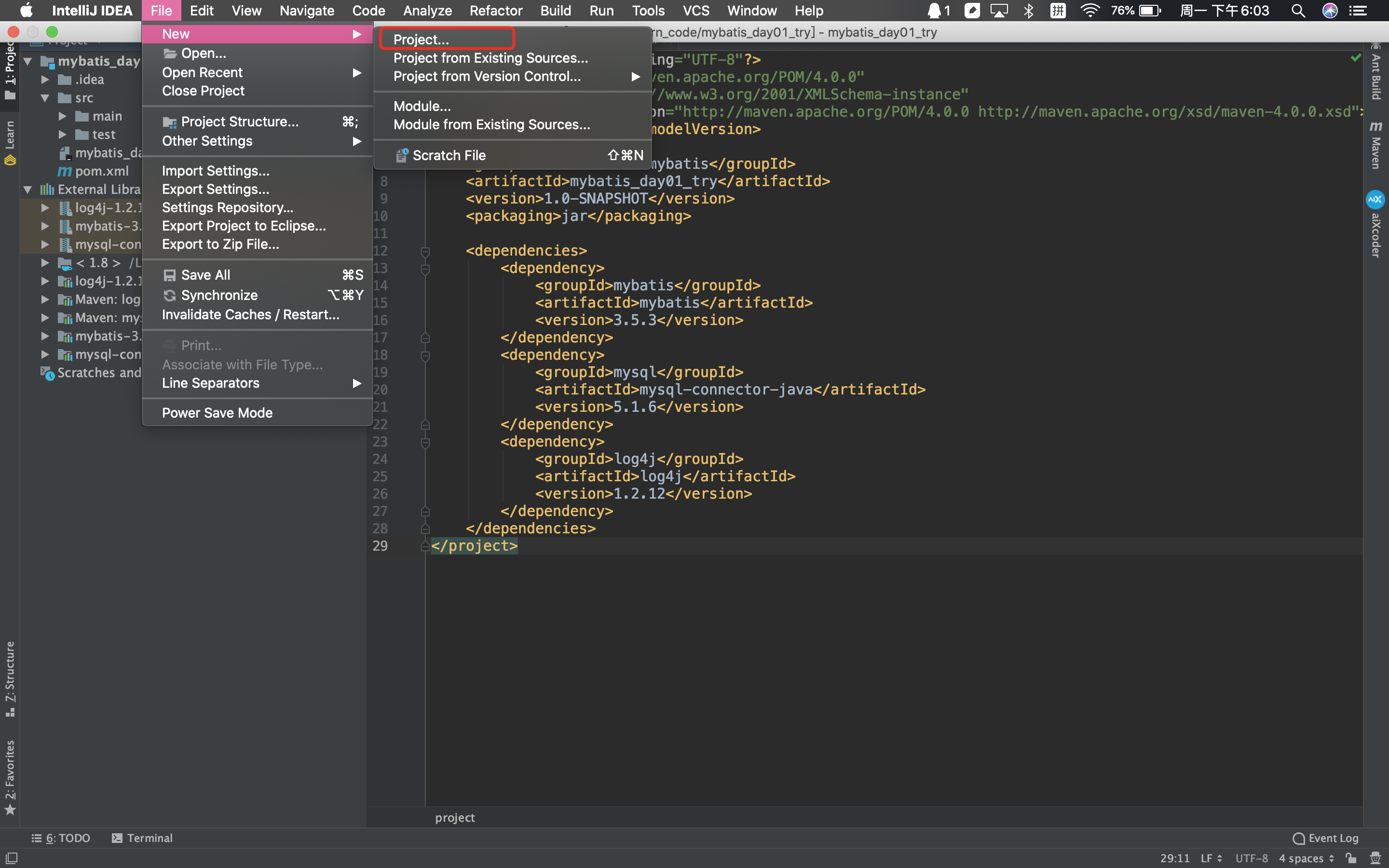Click Invalidate Caches / Restart...
This screenshot has height=868, width=1389.
click(250, 314)
